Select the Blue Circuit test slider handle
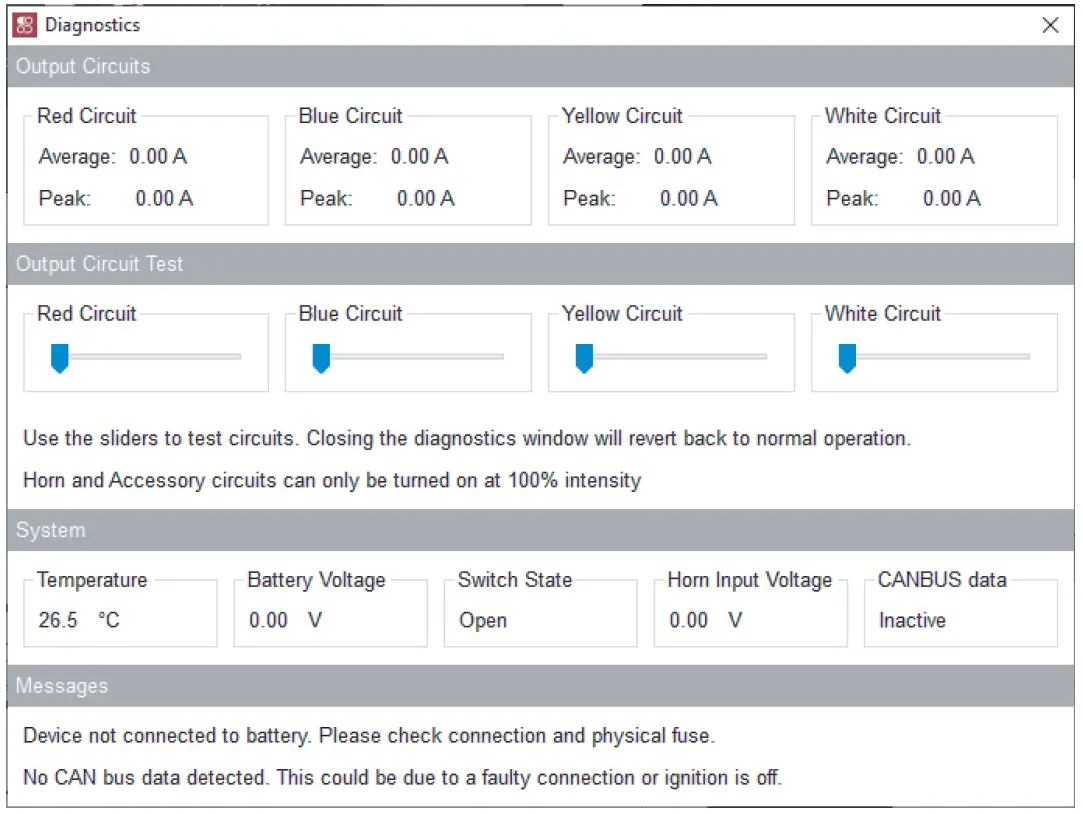 coord(322,356)
